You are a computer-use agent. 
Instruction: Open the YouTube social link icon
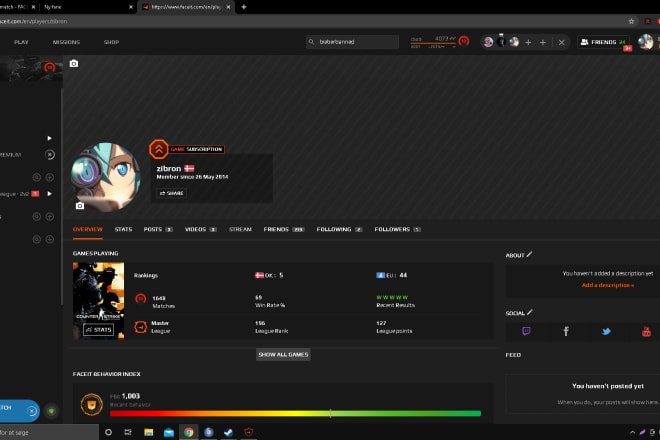[x=647, y=331]
